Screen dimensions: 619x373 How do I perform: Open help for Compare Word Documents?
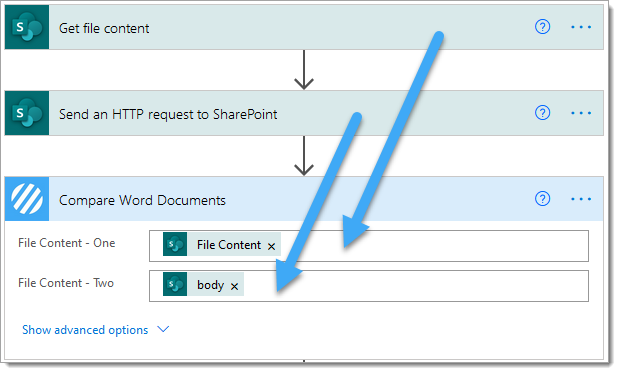[x=542, y=199]
